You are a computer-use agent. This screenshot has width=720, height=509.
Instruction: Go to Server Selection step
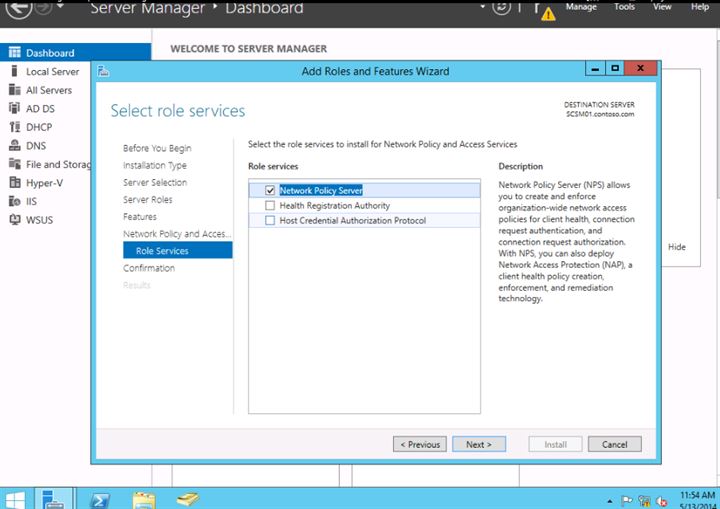pos(155,182)
